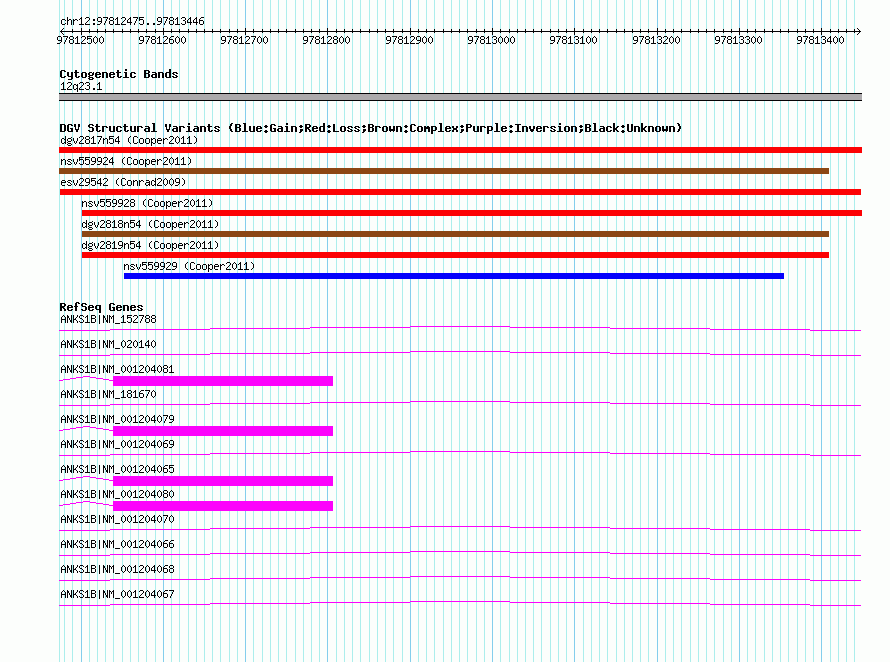Open the dgv2817n54 (Cooper2011) label

coord(129,140)
